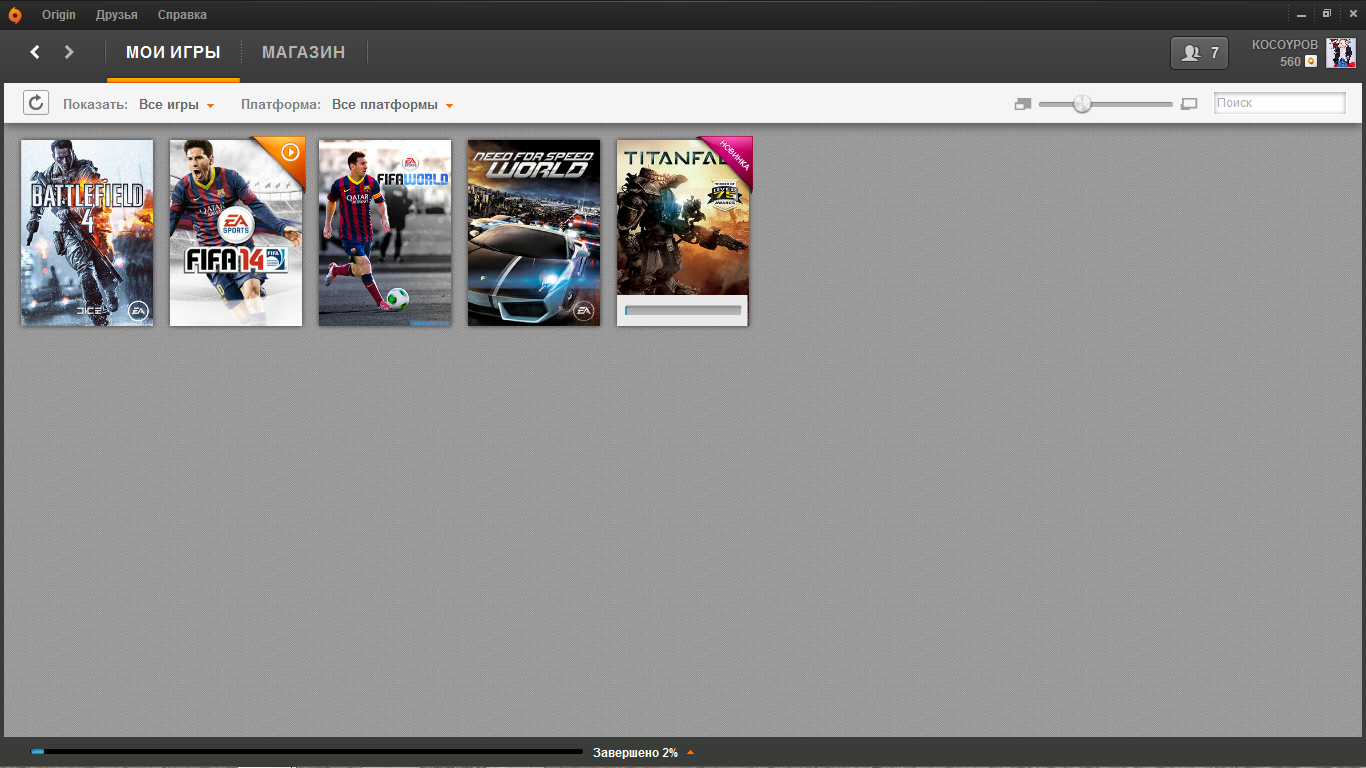
Task: Open the friends list button showing 7
Action: [x=1199, y=53]
